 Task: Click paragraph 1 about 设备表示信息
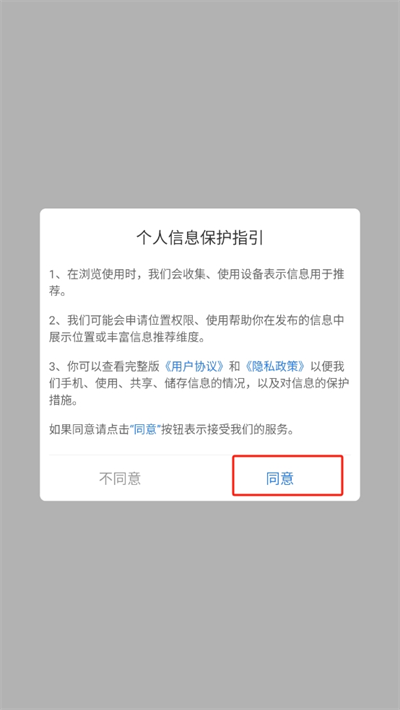pyautogui.click(x=199, y=283)
